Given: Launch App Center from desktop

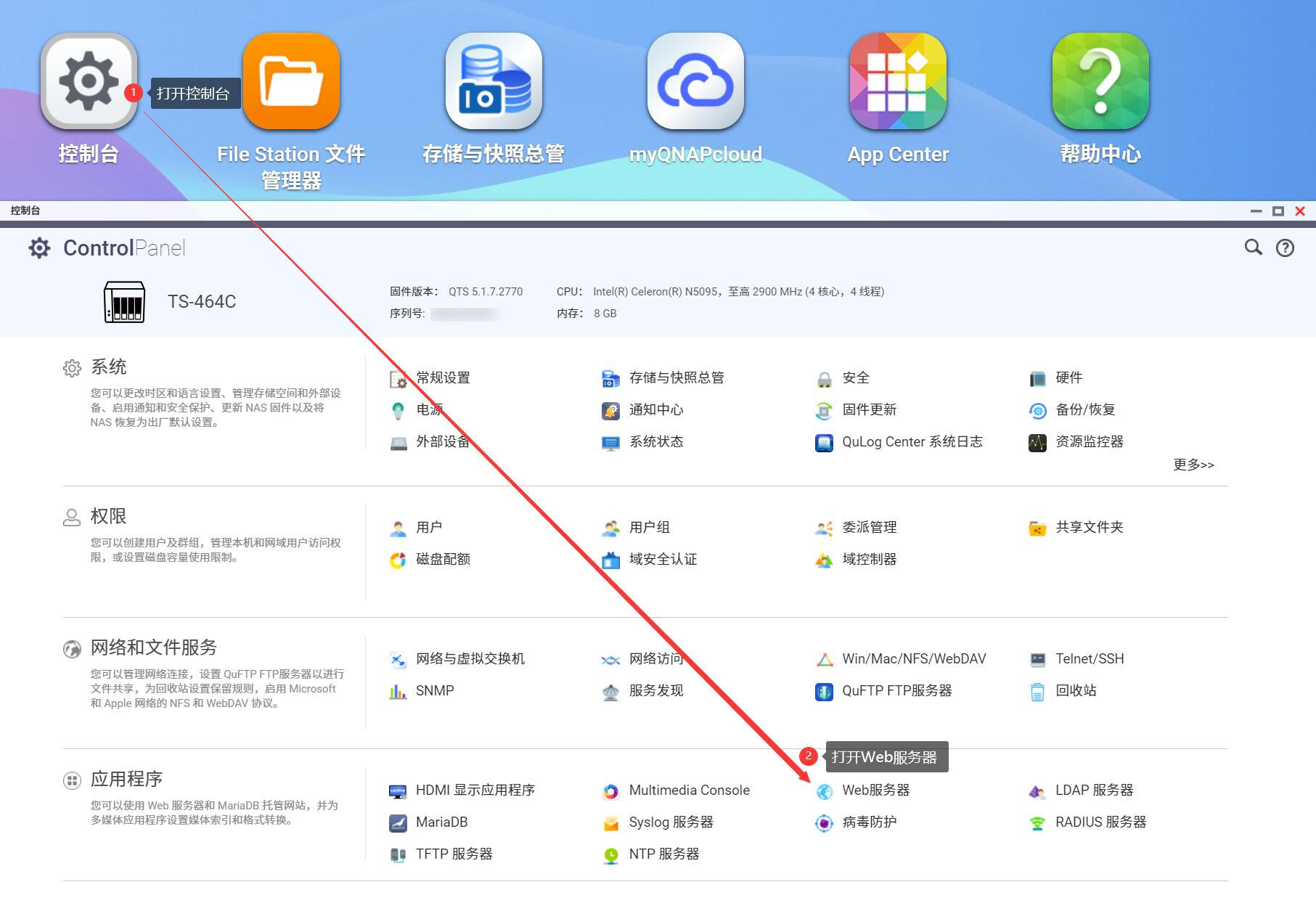Looking at the screenshot, I should [898, 81].
